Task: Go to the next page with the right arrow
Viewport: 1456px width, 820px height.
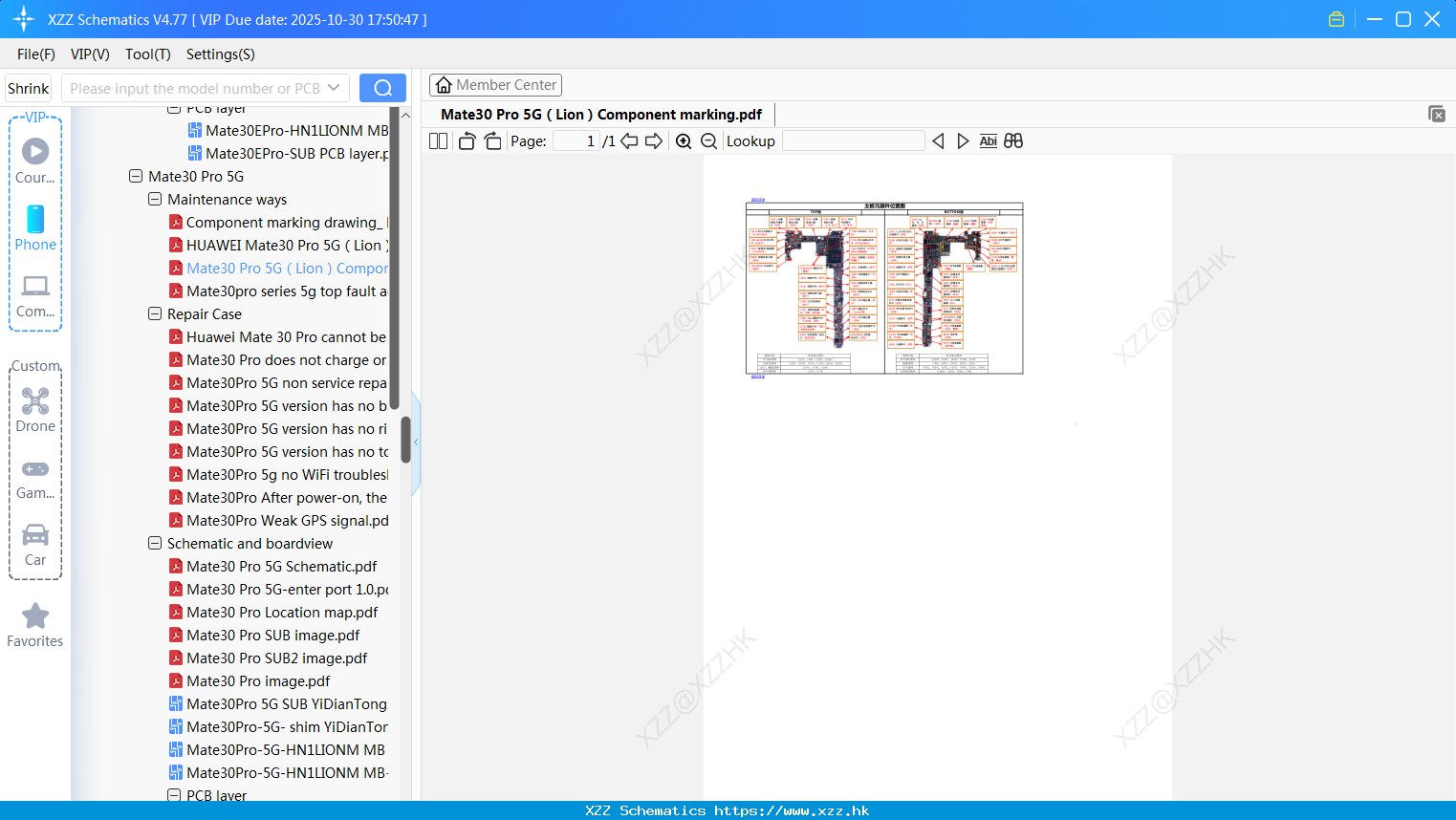Action: pyautogui.click(x=654, y=141)
